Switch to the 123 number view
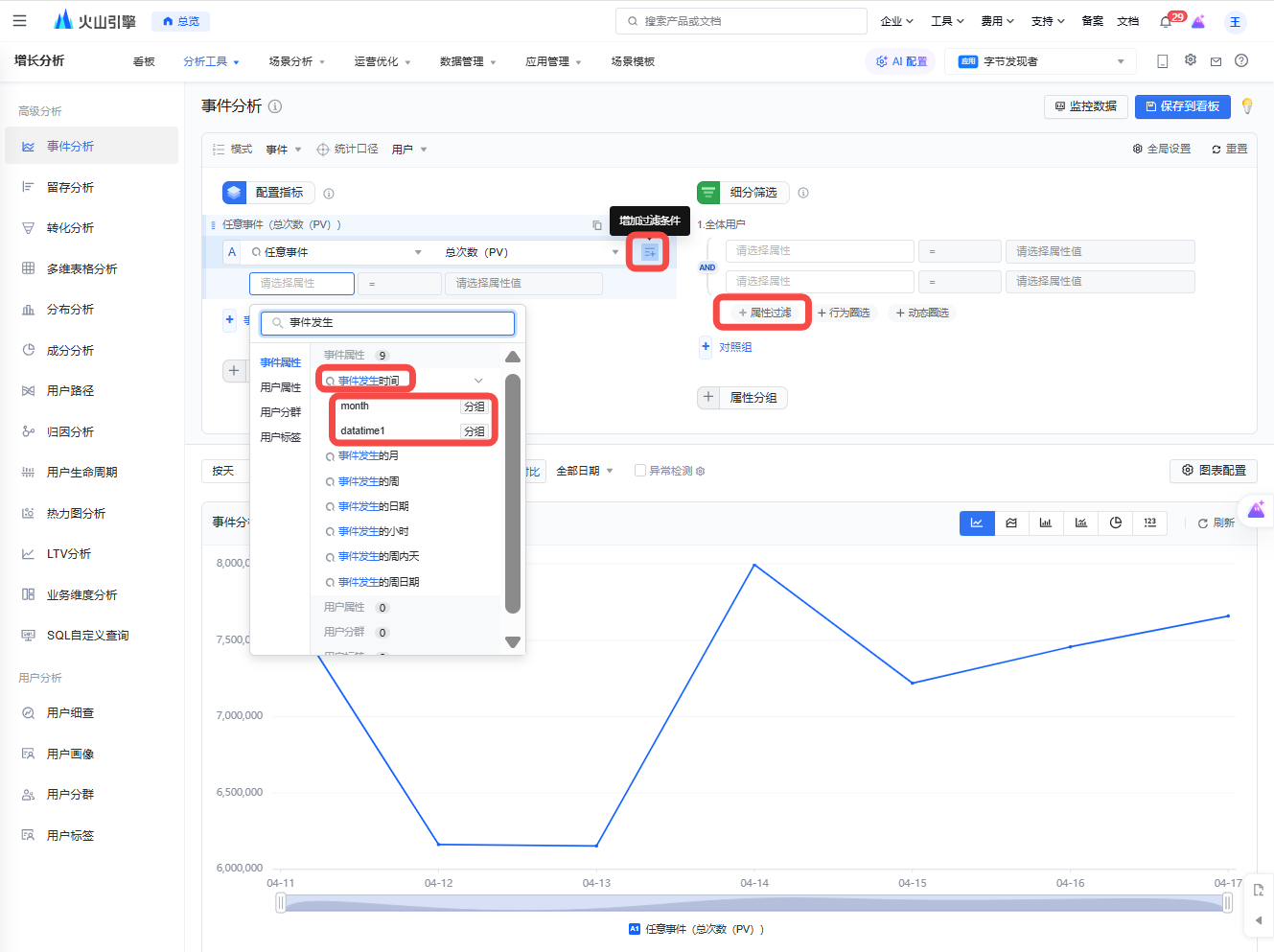Screen dimensions: 1274x952 [1149, 522]
